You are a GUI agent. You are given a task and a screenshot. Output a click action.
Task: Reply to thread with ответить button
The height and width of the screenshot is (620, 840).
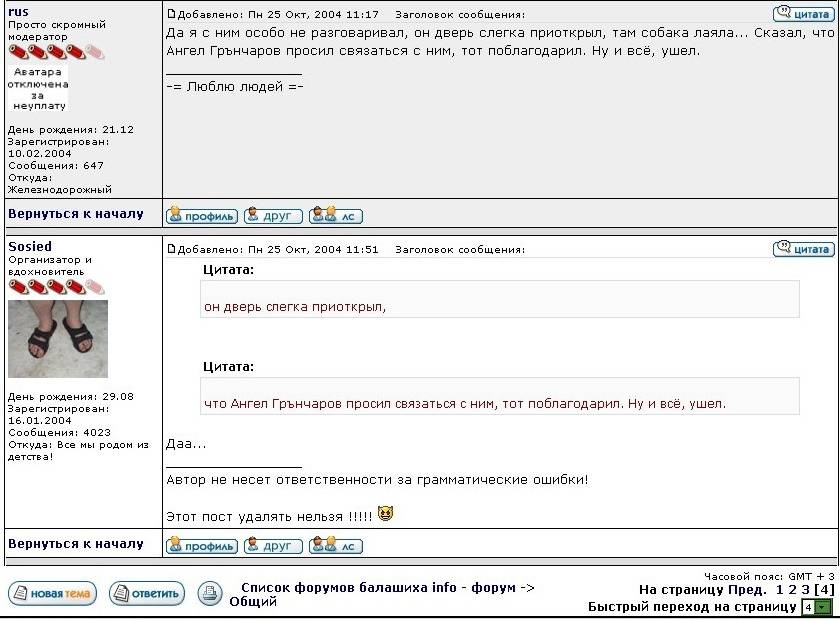tap(147, 594)
